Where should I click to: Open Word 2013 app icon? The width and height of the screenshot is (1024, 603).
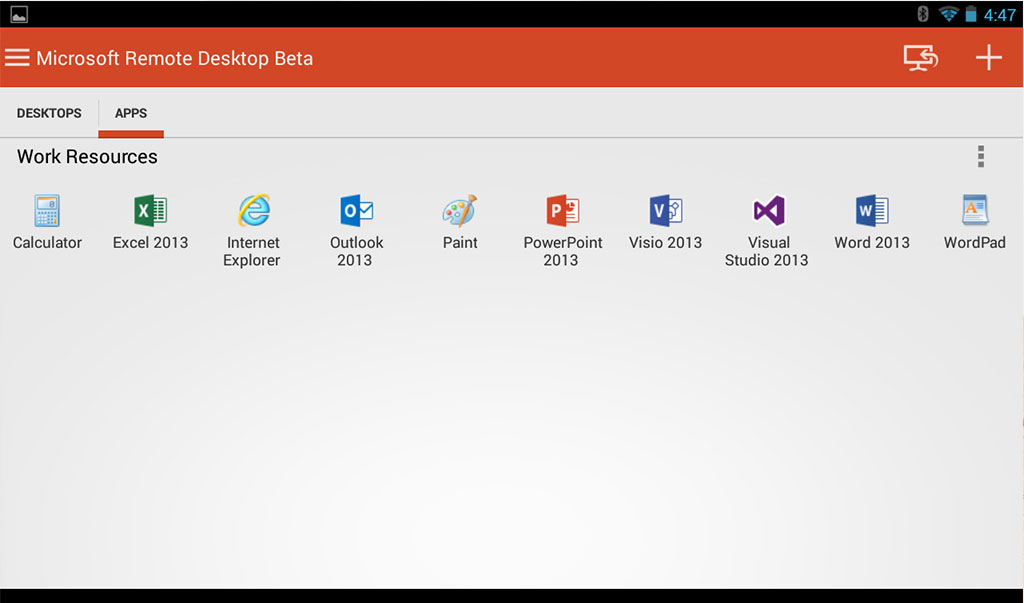point(872,211)
